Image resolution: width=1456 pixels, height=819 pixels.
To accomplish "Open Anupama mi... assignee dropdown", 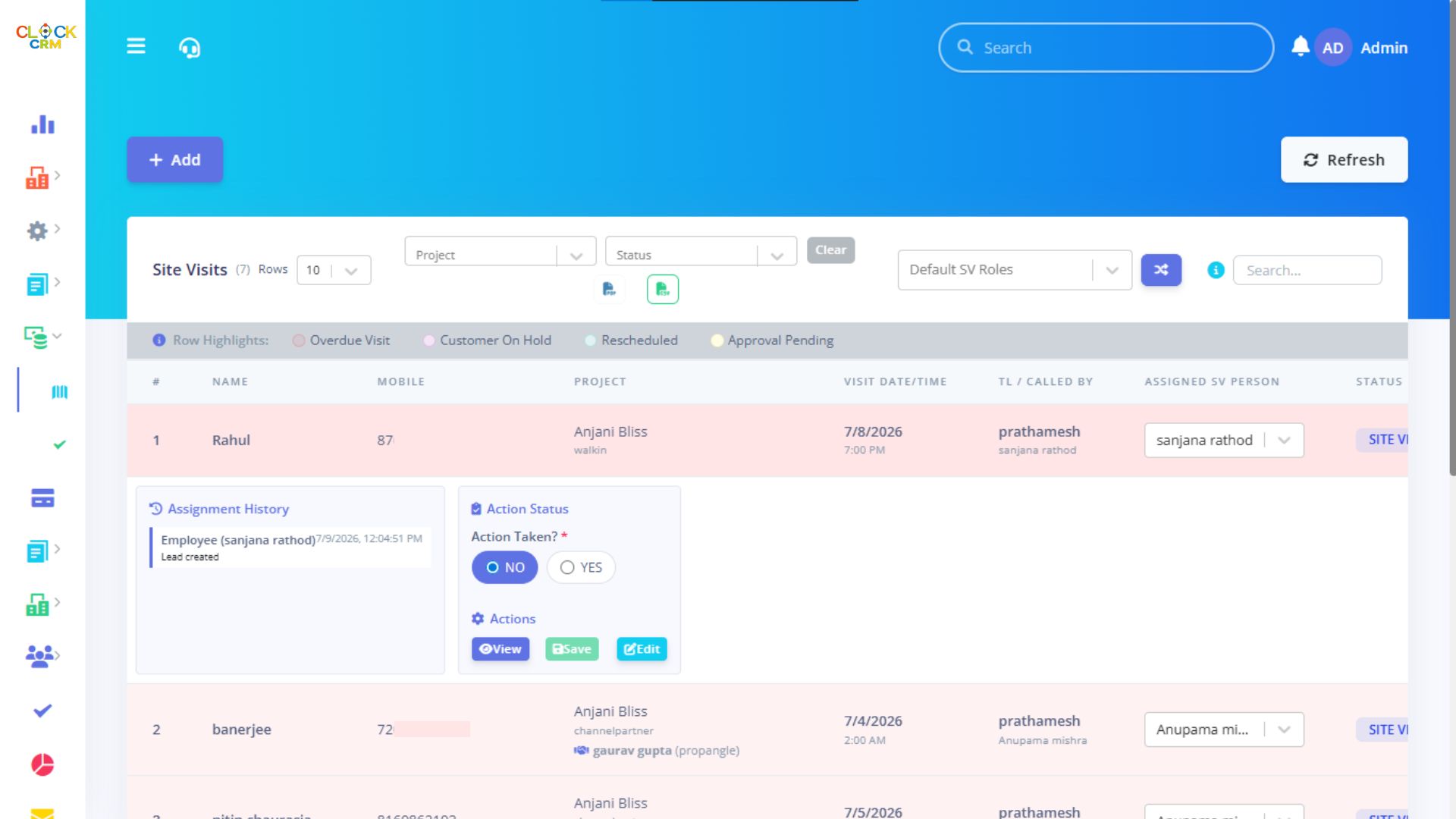I will click(x=1224, y=730).
